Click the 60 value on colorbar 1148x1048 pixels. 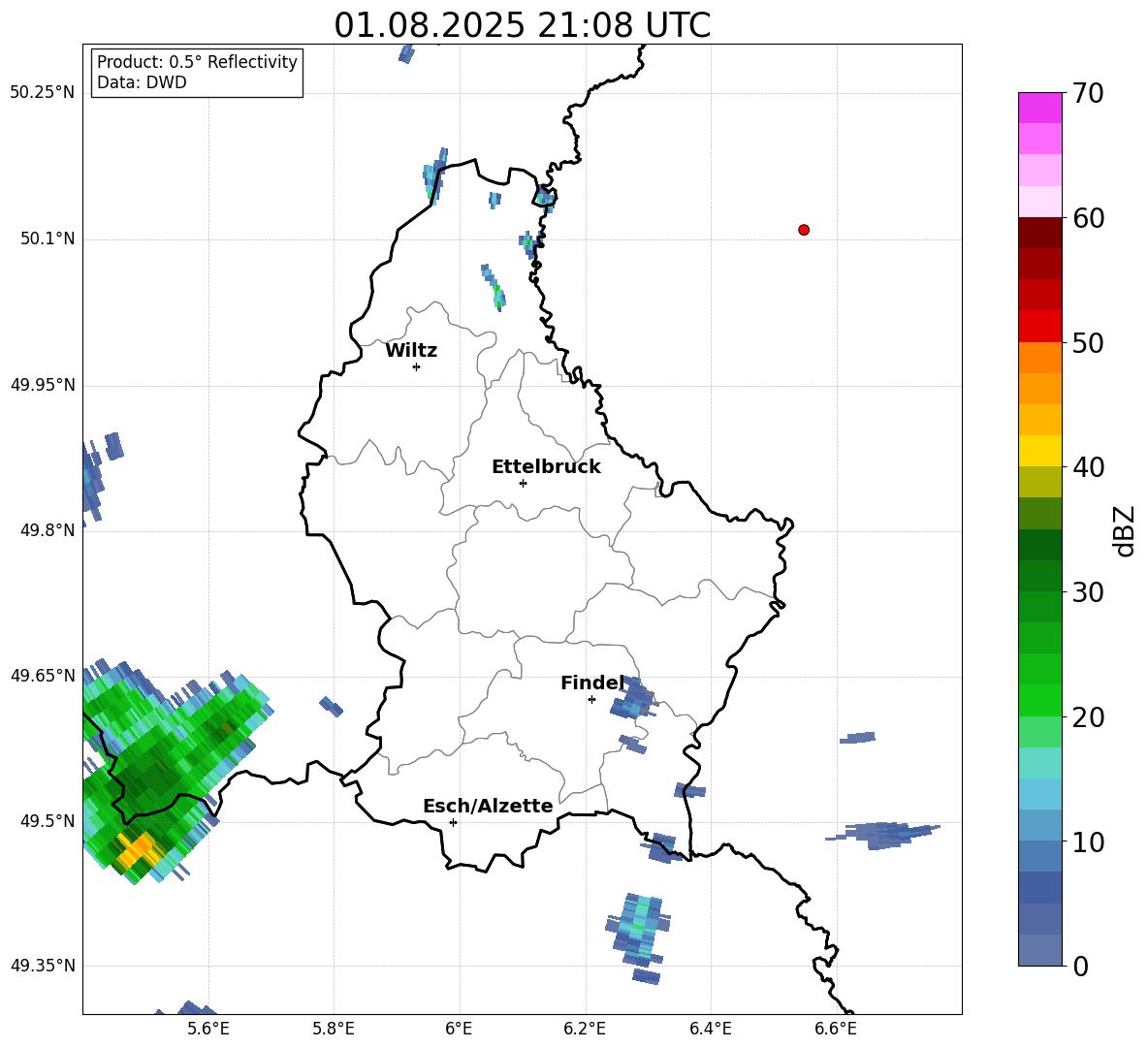(x=1088, y=218)
